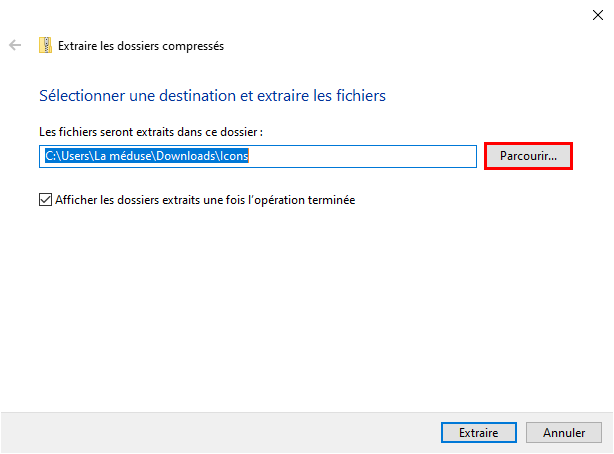Click the zipped folder icon in title
614x454 pixels.
(45, 45)
